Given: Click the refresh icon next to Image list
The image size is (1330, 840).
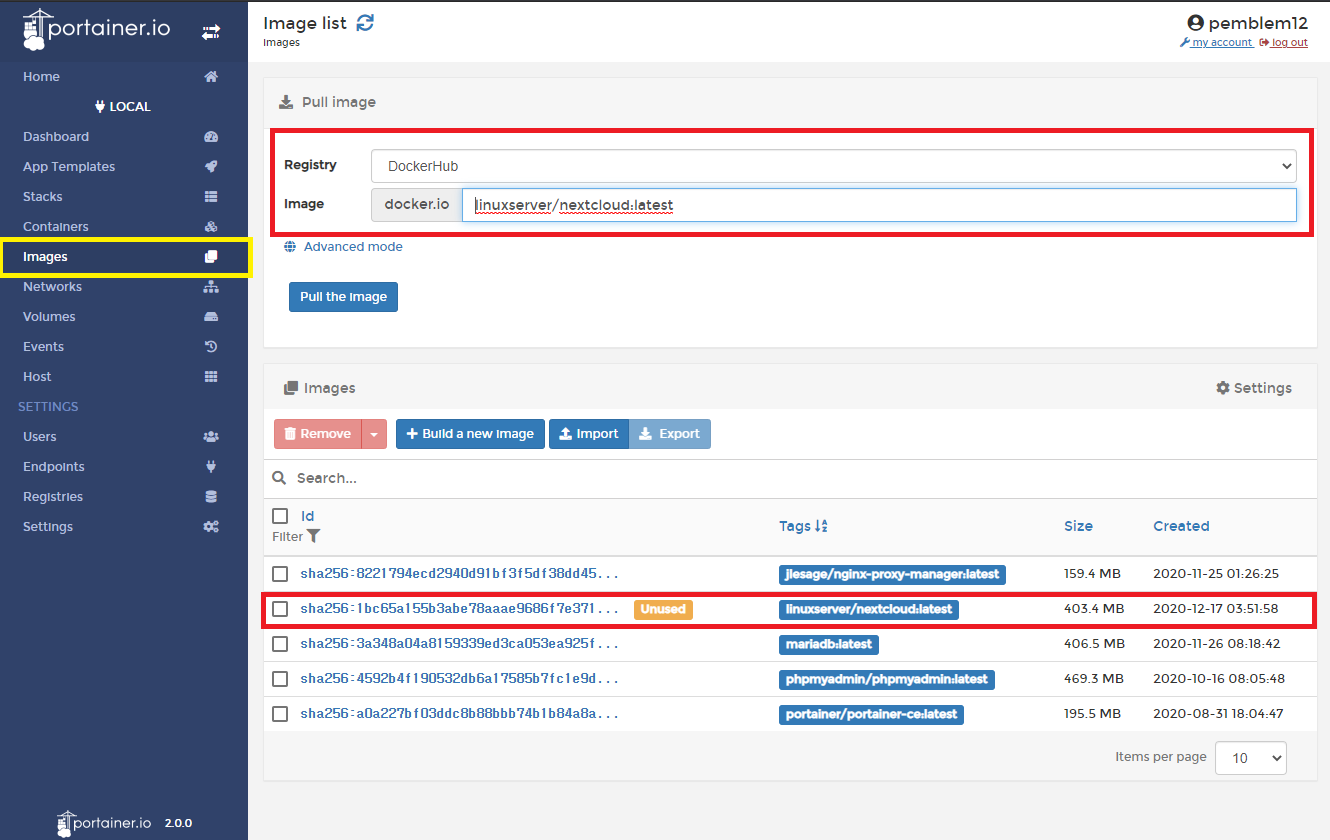Looking at the screenshot, I should tap(365, 23).
